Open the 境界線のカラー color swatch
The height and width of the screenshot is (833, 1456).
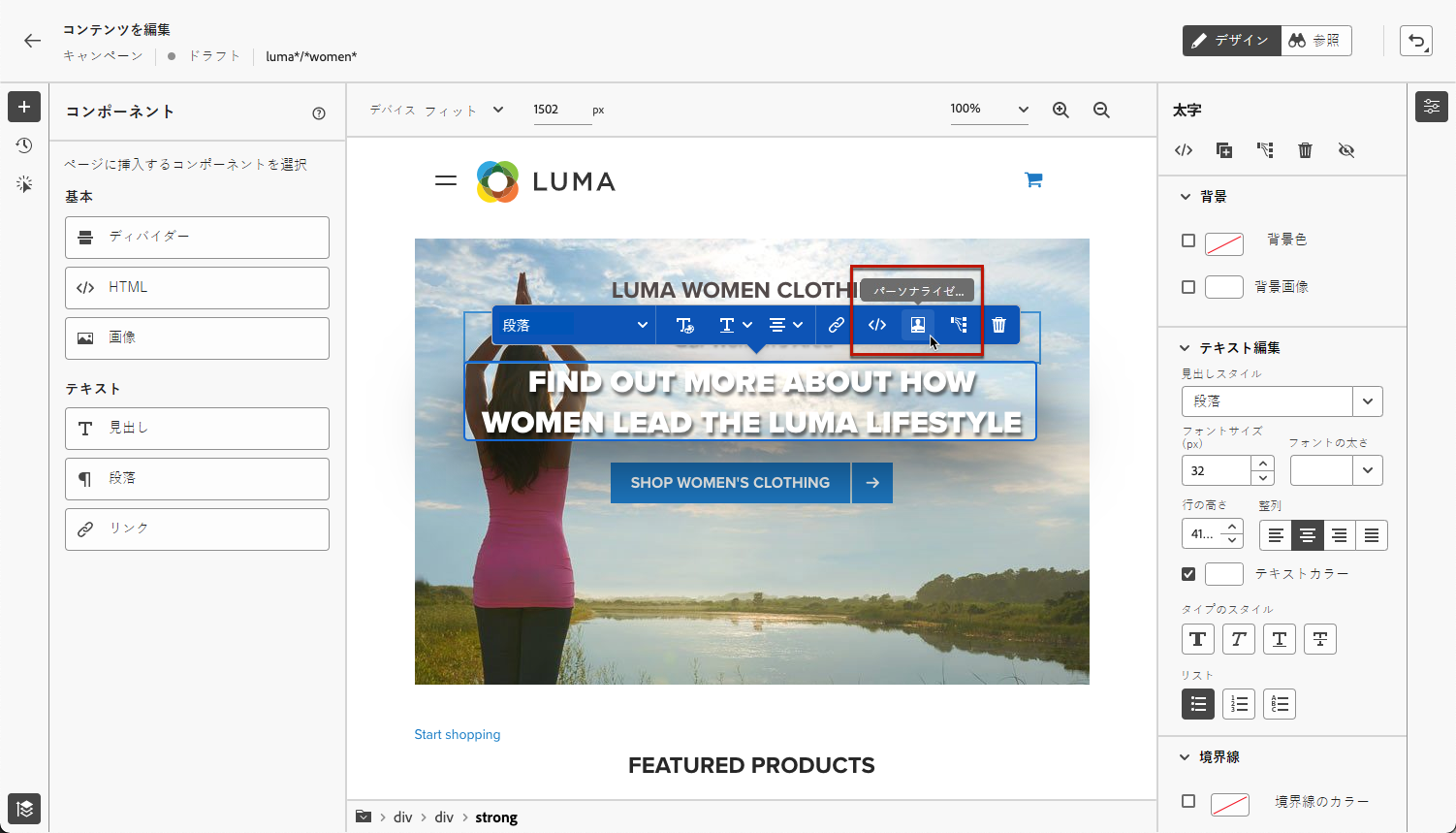point(1230,804)
